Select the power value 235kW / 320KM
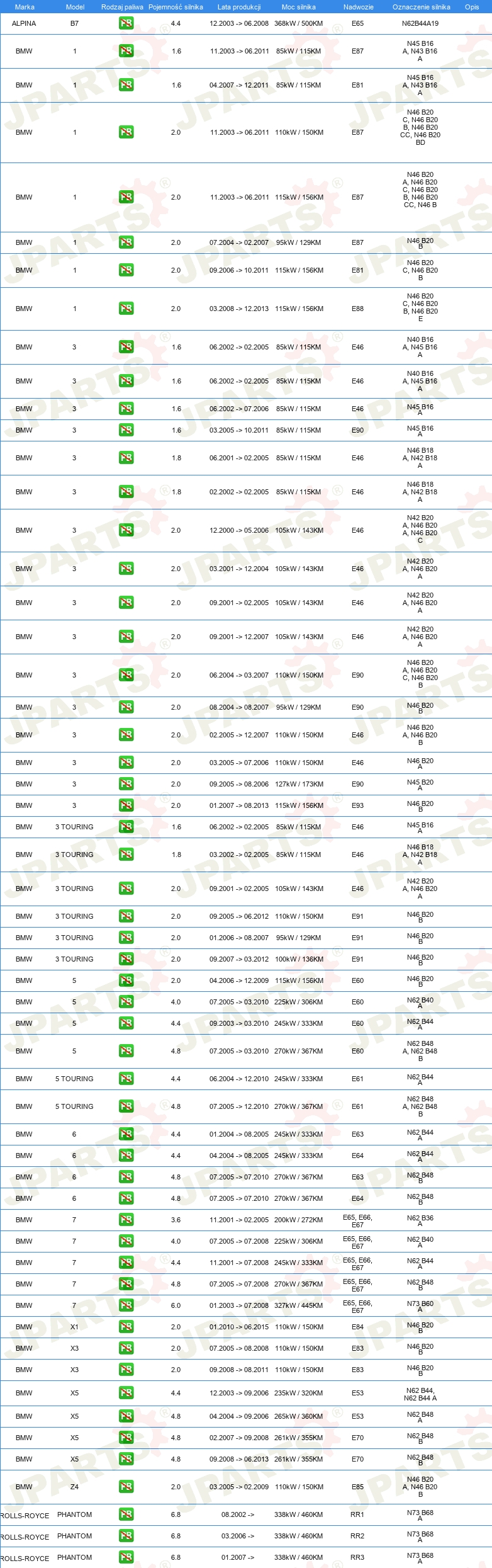 click(299, 1393)
